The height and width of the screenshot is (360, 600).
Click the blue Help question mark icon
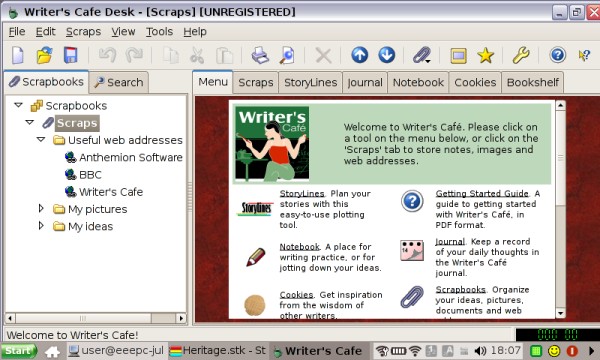pos(558,55)
